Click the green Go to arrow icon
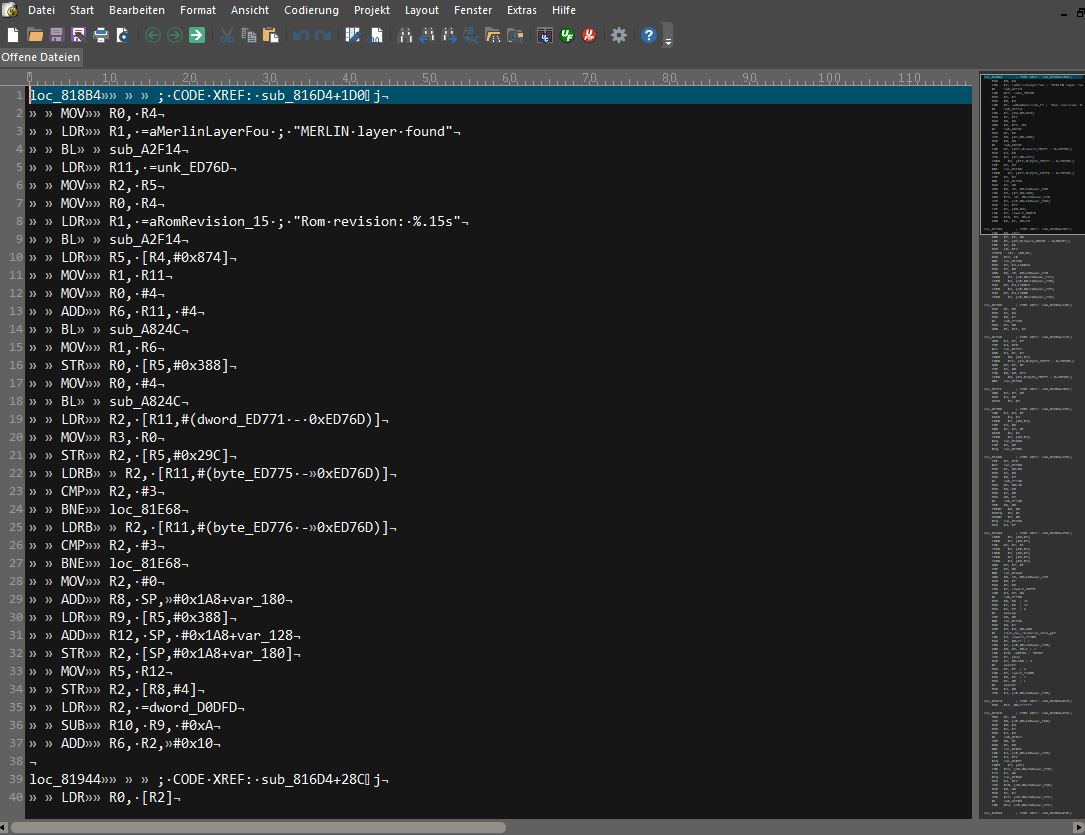1085x835 pixels. click(197, 35)
